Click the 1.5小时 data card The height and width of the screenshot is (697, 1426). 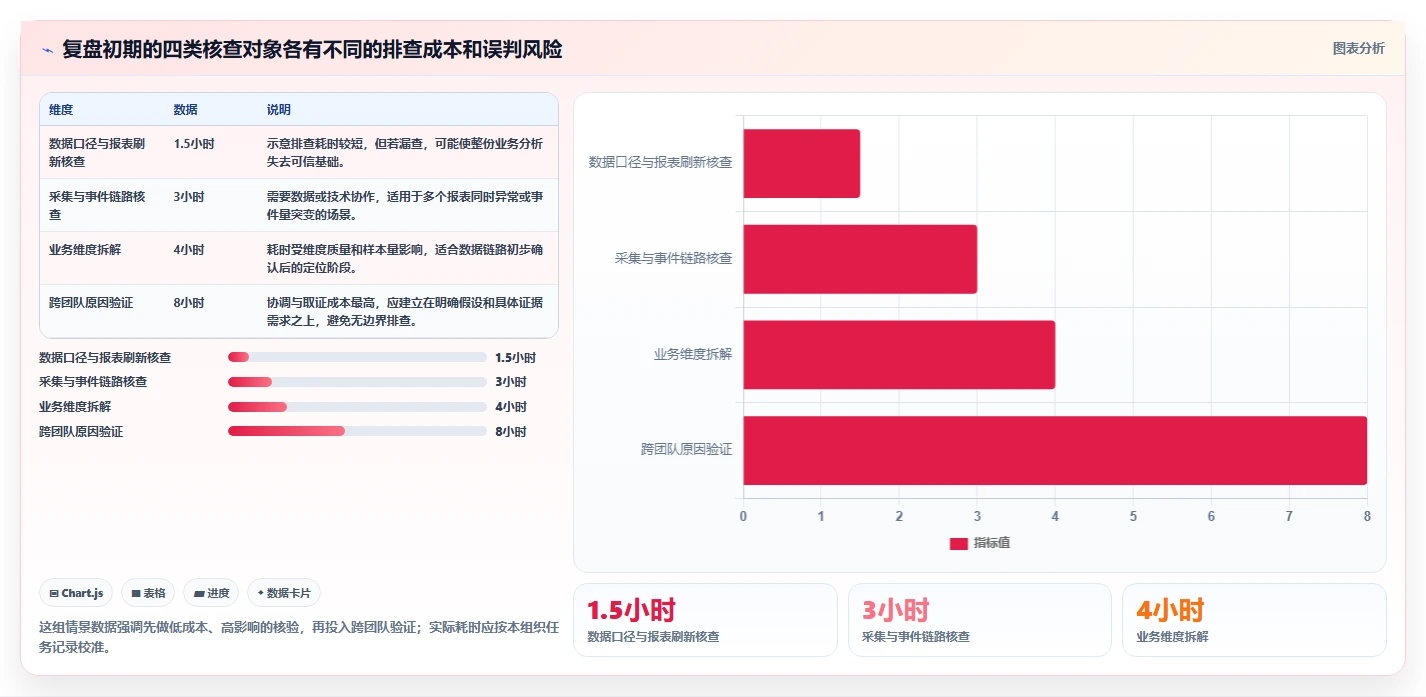click(x=705, y=620)
